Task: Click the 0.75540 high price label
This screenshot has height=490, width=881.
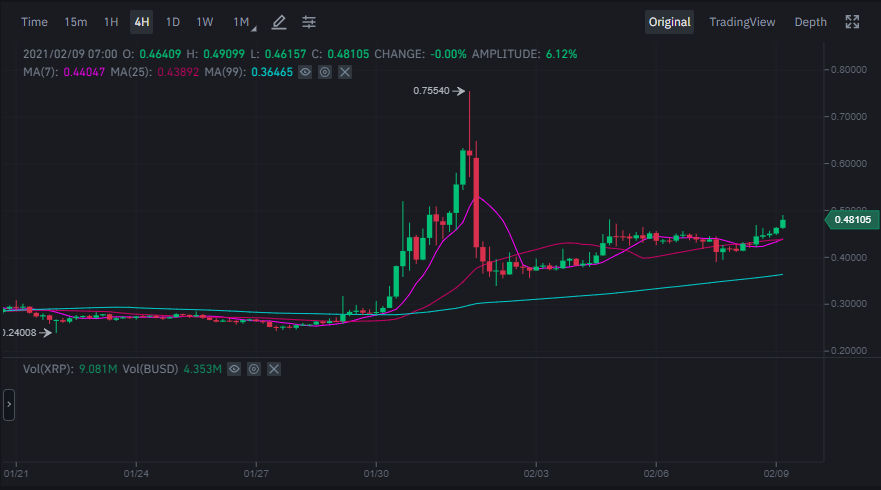Action: tap(431, 91)
